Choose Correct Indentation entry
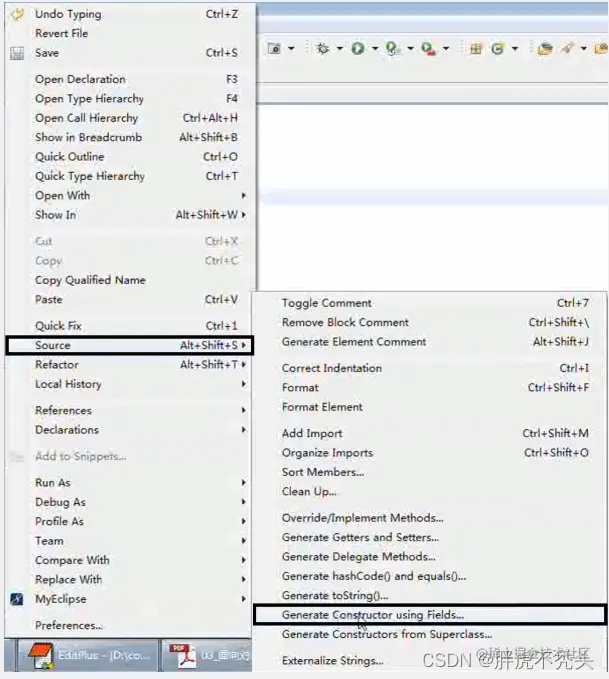 (x=430, y=369)
